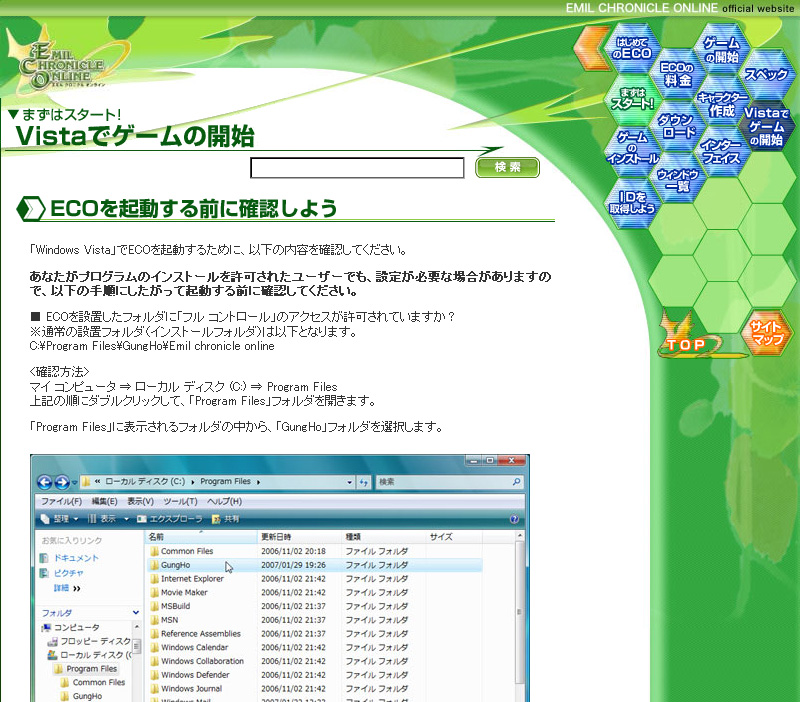Click the orange left-arrow hexagon
The width and height of the screenshot is (800, 702).
pyautogui.click(x=592, y=47)
